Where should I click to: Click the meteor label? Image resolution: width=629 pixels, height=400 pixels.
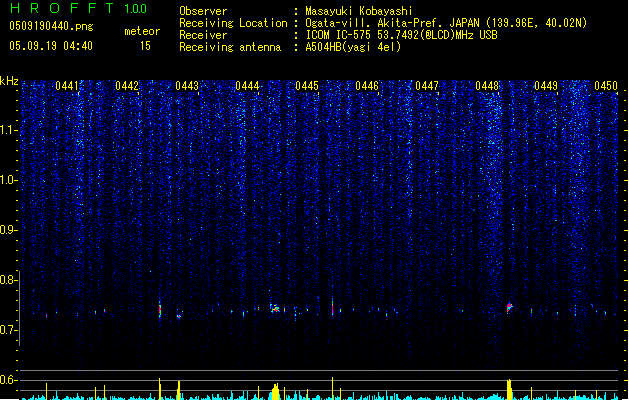click(x=142, y=31)
